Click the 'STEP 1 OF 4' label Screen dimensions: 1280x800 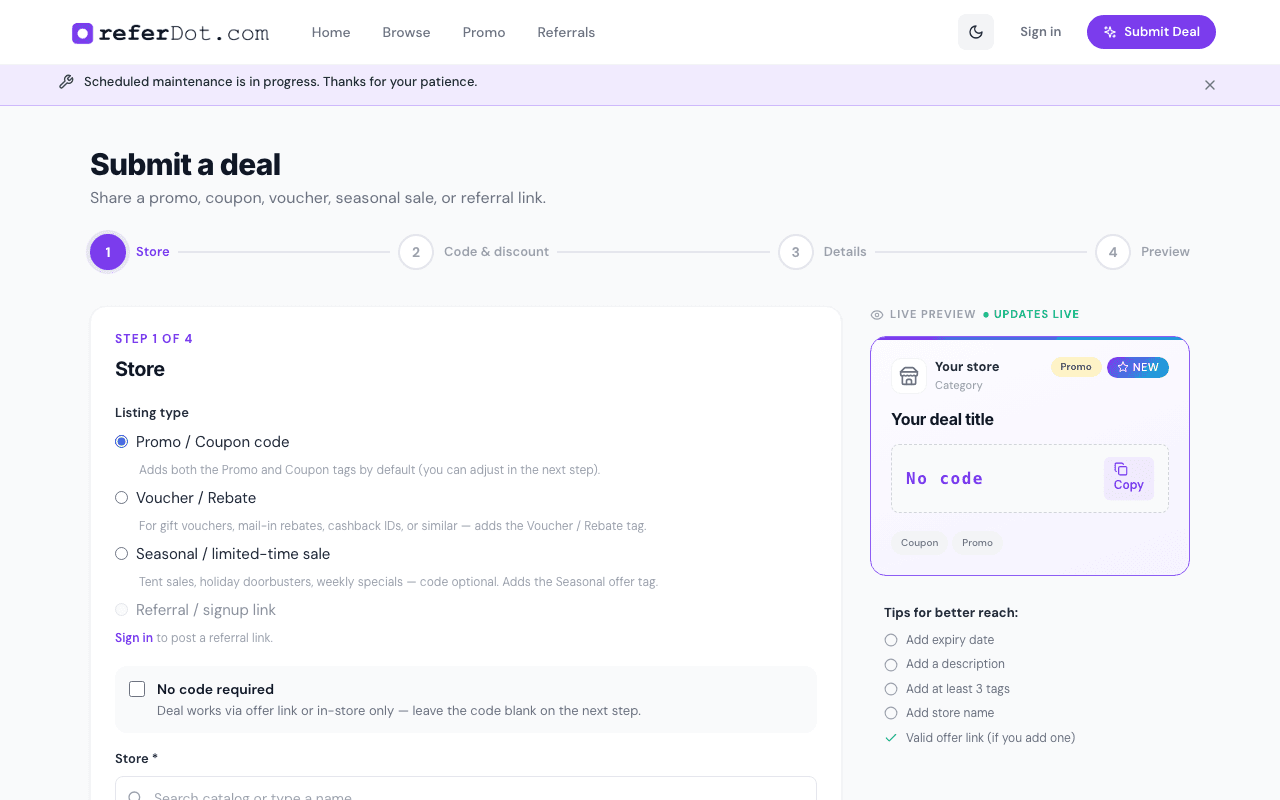click(x=154, y=339)
